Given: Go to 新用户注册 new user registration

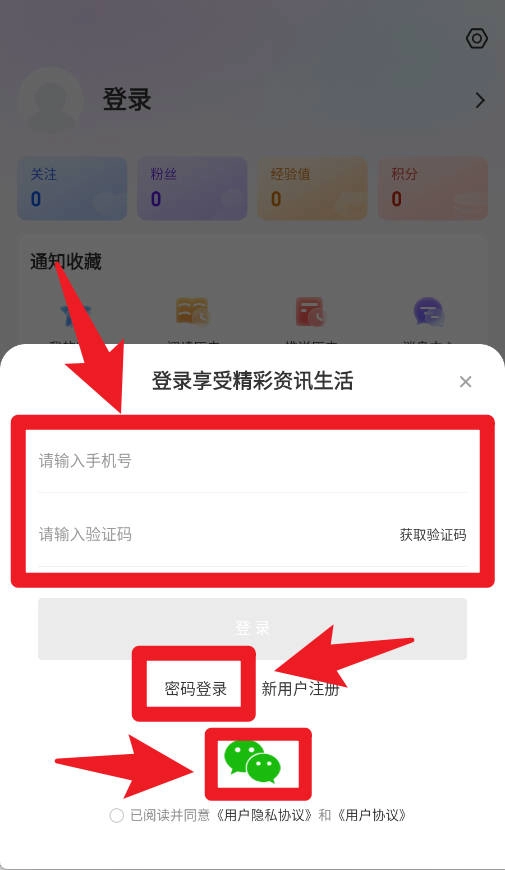Looking at the screenshot, I should (x=300, y=689).
